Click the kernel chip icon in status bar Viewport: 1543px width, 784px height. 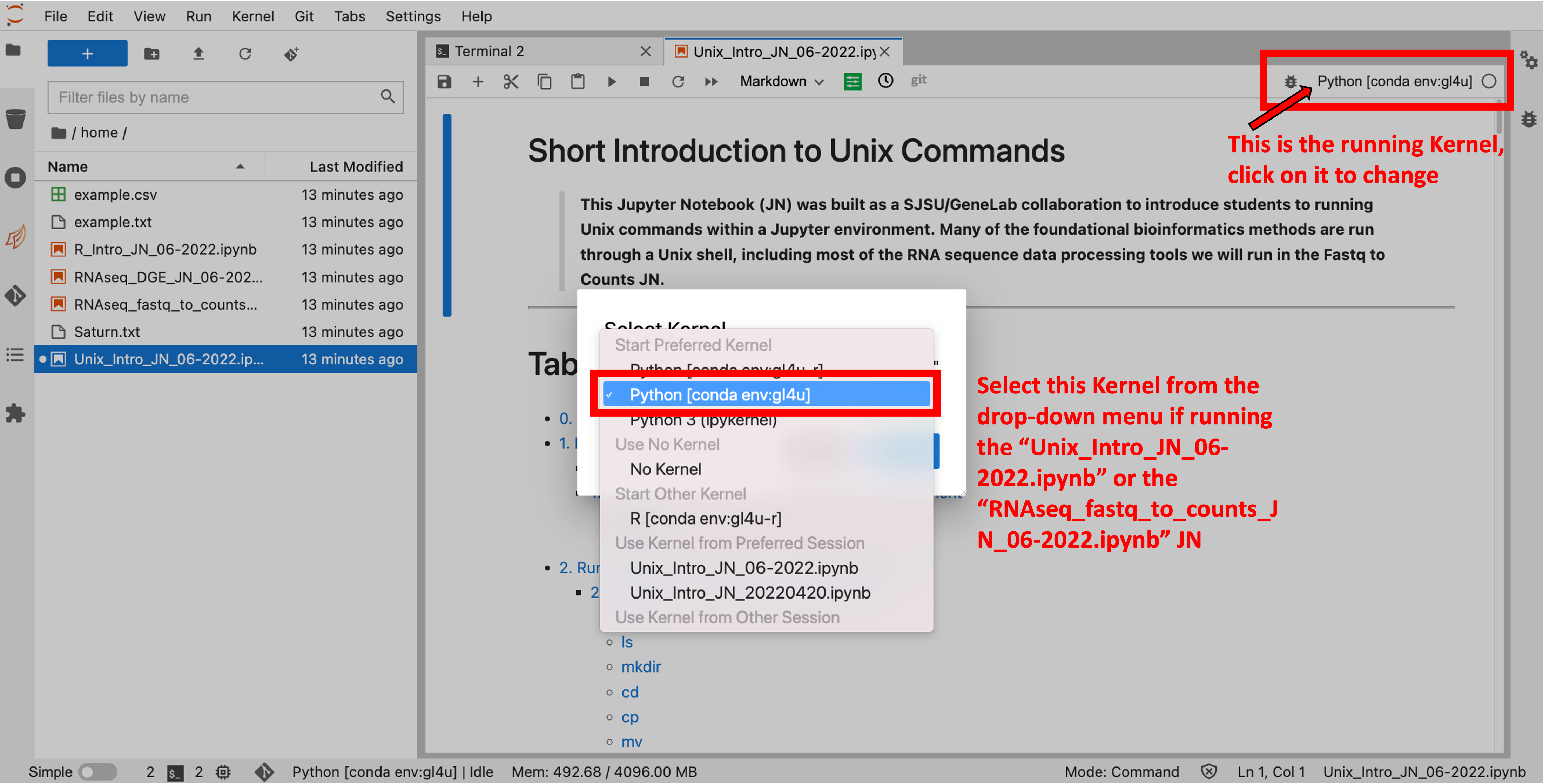223,772
